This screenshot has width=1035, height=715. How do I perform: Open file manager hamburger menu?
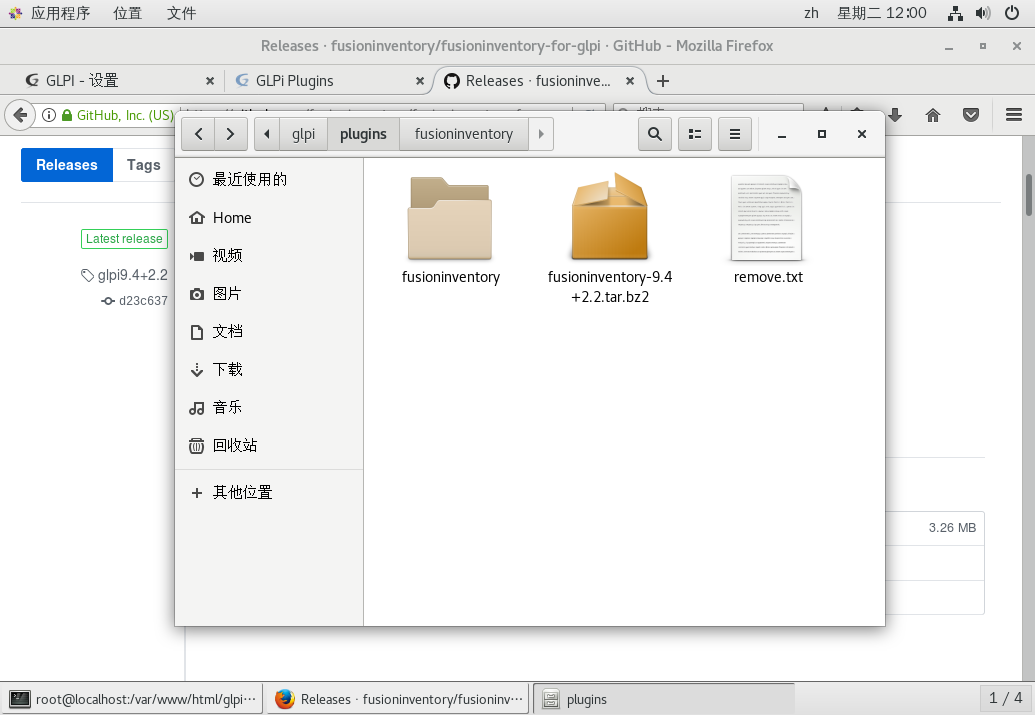(735, 134)
